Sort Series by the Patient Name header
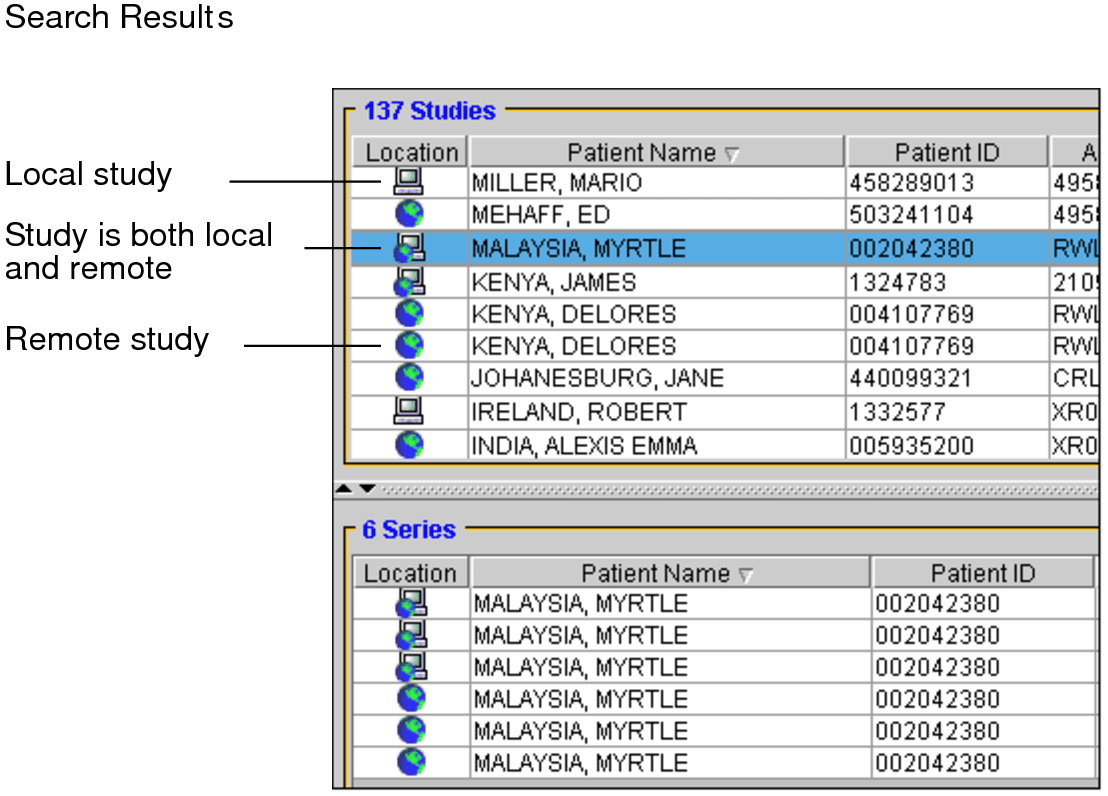1108x796 pixels. (x=669, y=573)
